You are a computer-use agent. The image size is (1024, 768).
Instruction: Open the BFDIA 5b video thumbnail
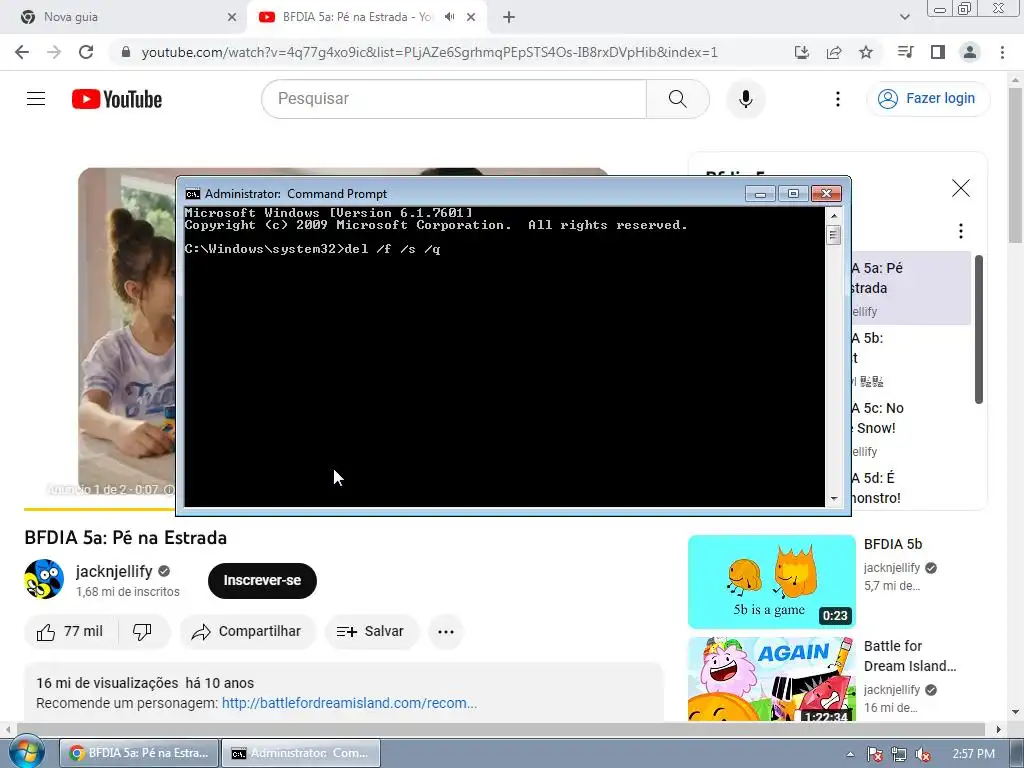click(771, 581)
